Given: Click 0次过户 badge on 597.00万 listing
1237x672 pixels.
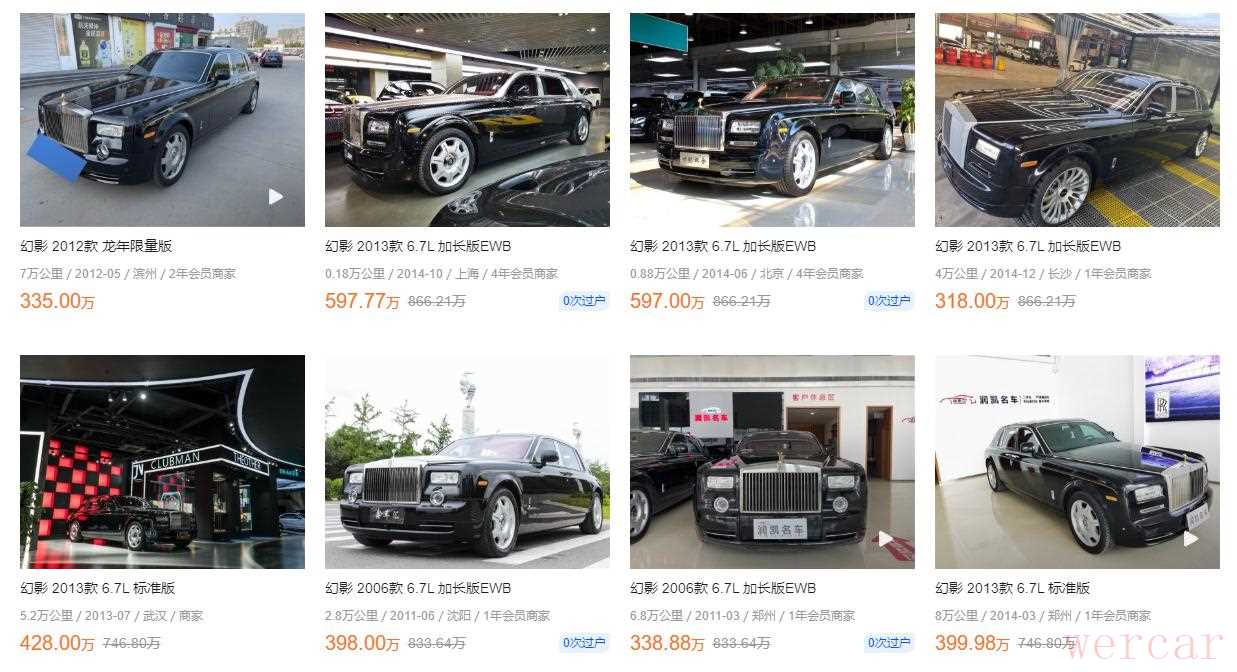Looking at the screenshot, I should pyautogui.click(x=889, y=301).
